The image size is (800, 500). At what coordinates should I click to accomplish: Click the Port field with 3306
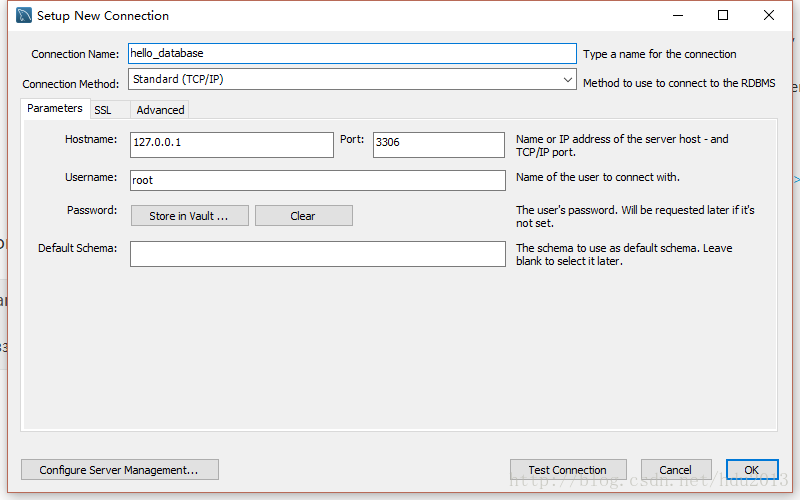[x=439, y=145]
